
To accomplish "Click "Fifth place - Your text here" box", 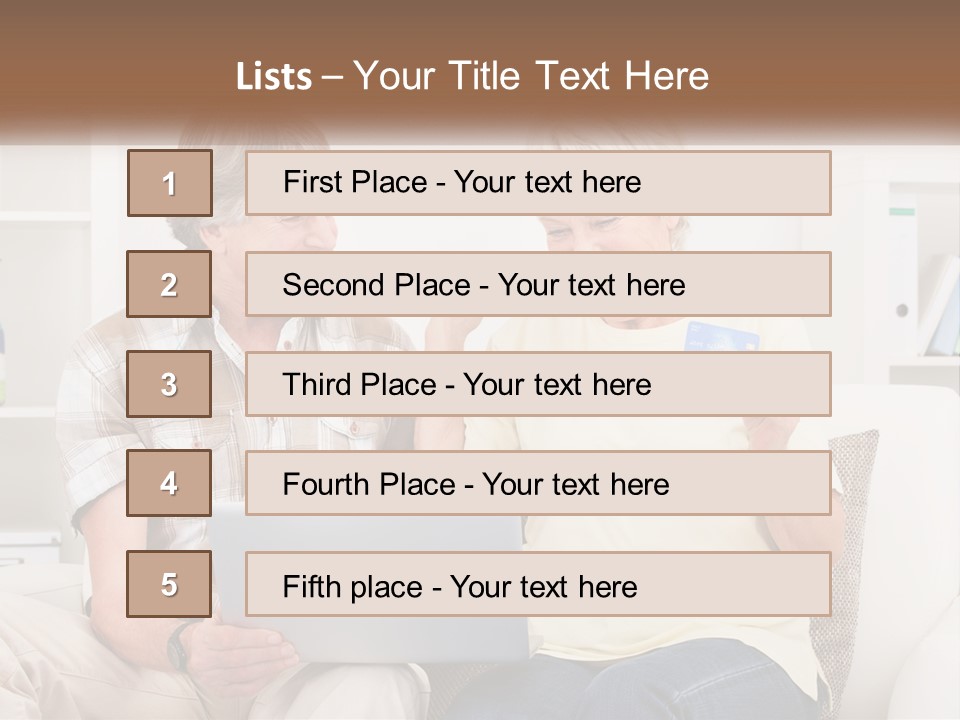I will 538,584.
